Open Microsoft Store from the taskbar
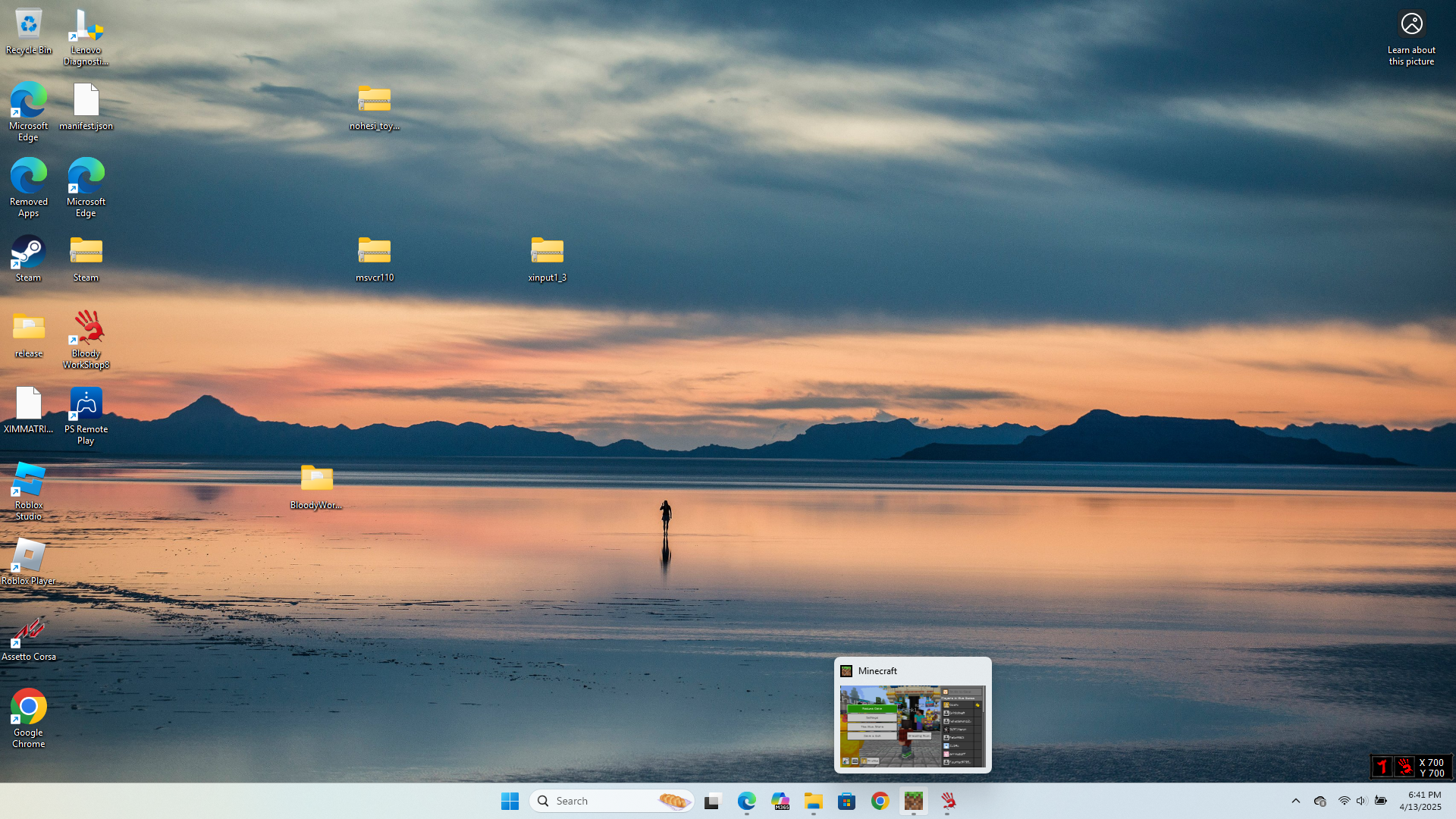The width and height of the screenshot is (1456, 819). pyautogui.click(x=846, y=801)
